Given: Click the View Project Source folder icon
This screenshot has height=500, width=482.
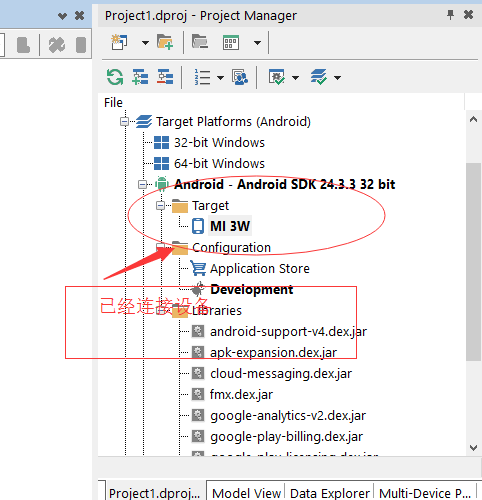Looking at the screenshot, I should tap(200, 42).
